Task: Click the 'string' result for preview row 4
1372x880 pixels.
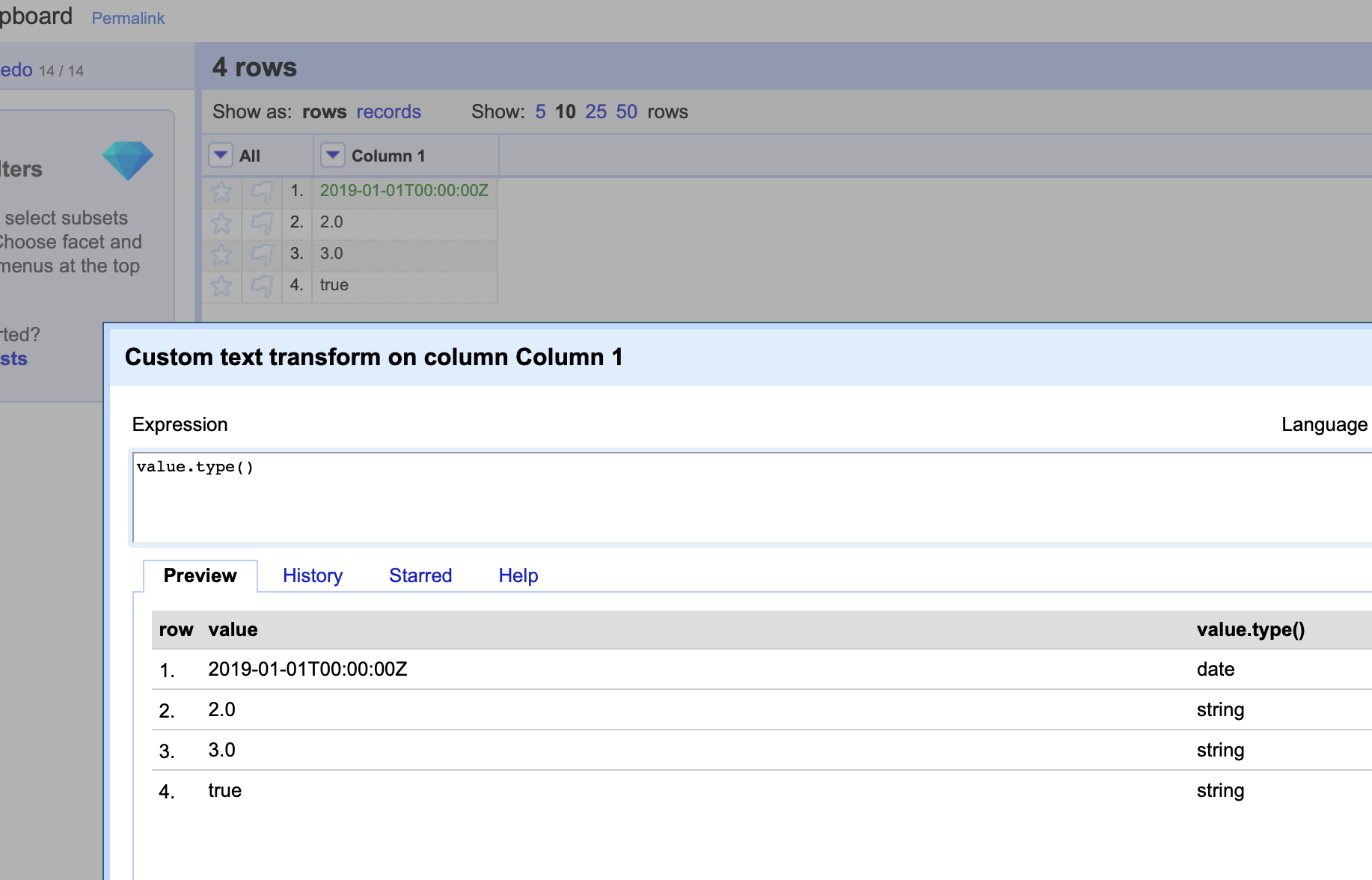Action: pos(1220,790)
